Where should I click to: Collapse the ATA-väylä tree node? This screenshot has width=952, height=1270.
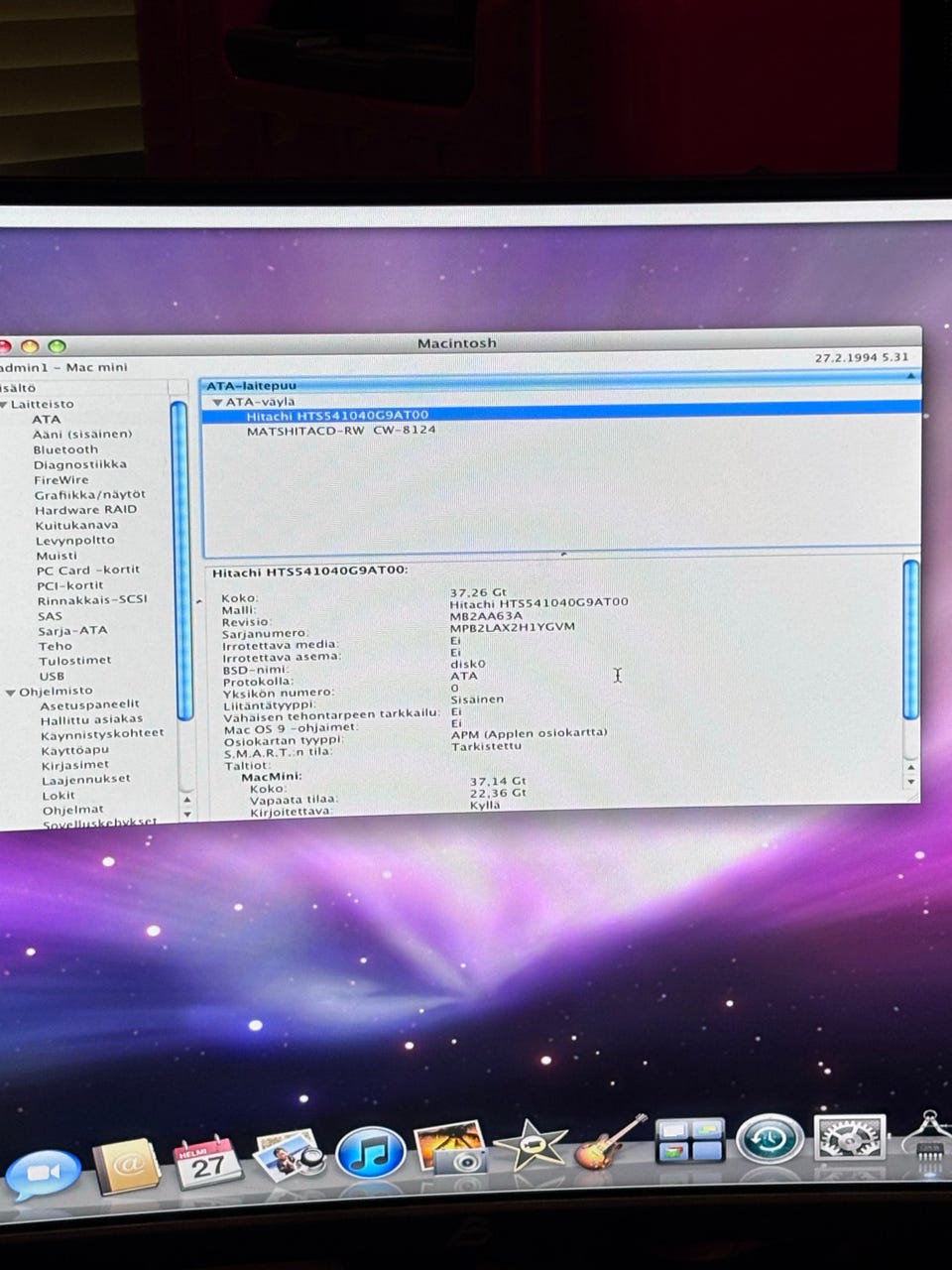[x=217, y=402]
